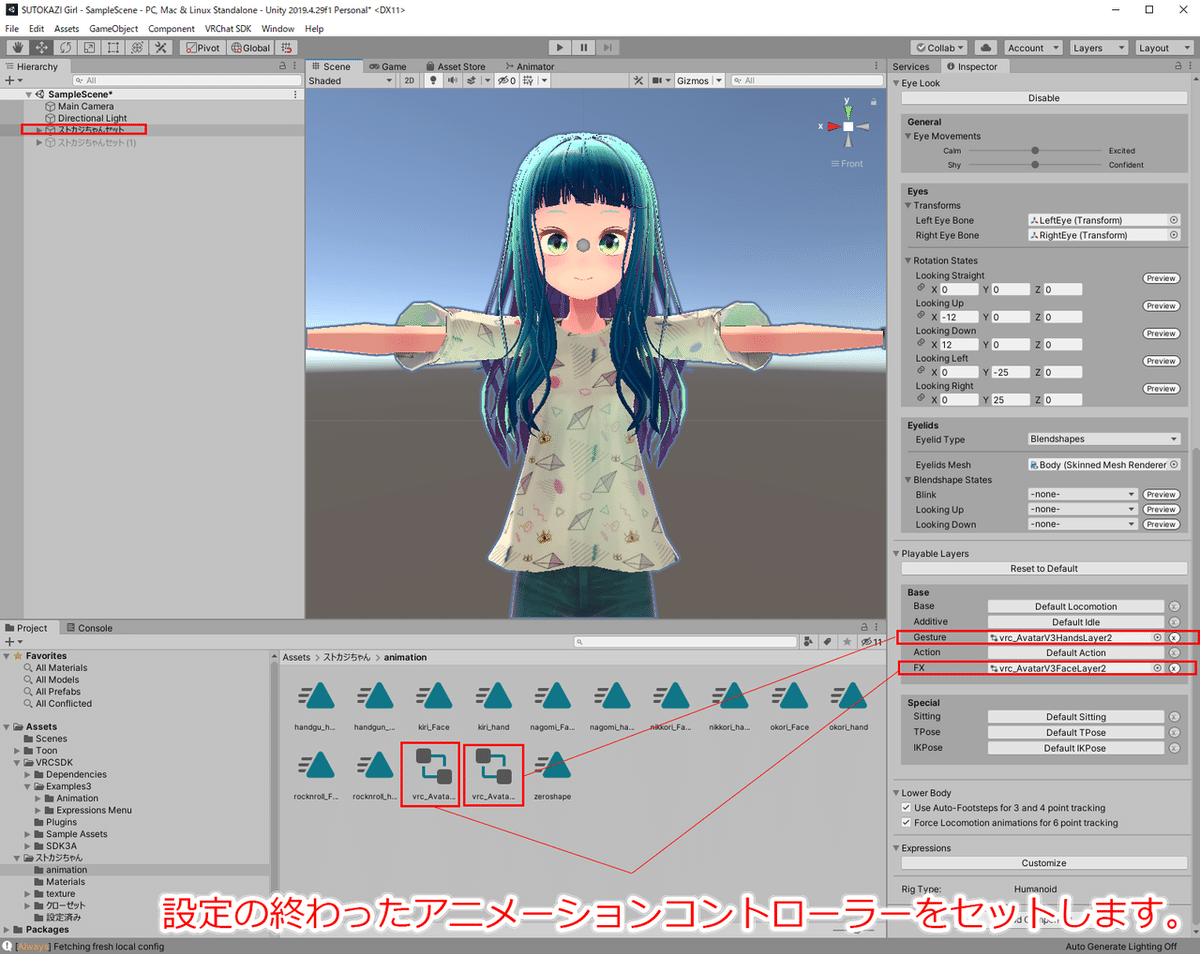Switch to the Services tab

(x=911, y=66)
